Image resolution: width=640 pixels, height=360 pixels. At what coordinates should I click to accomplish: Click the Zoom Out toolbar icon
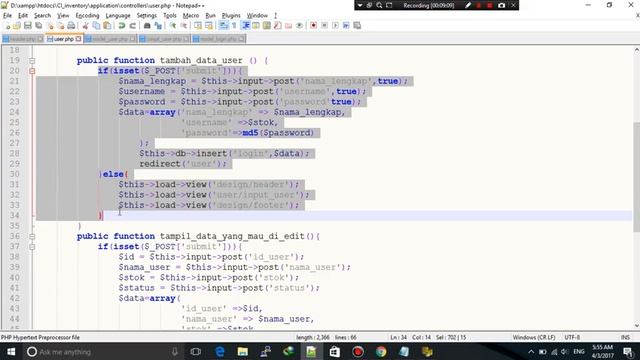(x=184, y=26)
